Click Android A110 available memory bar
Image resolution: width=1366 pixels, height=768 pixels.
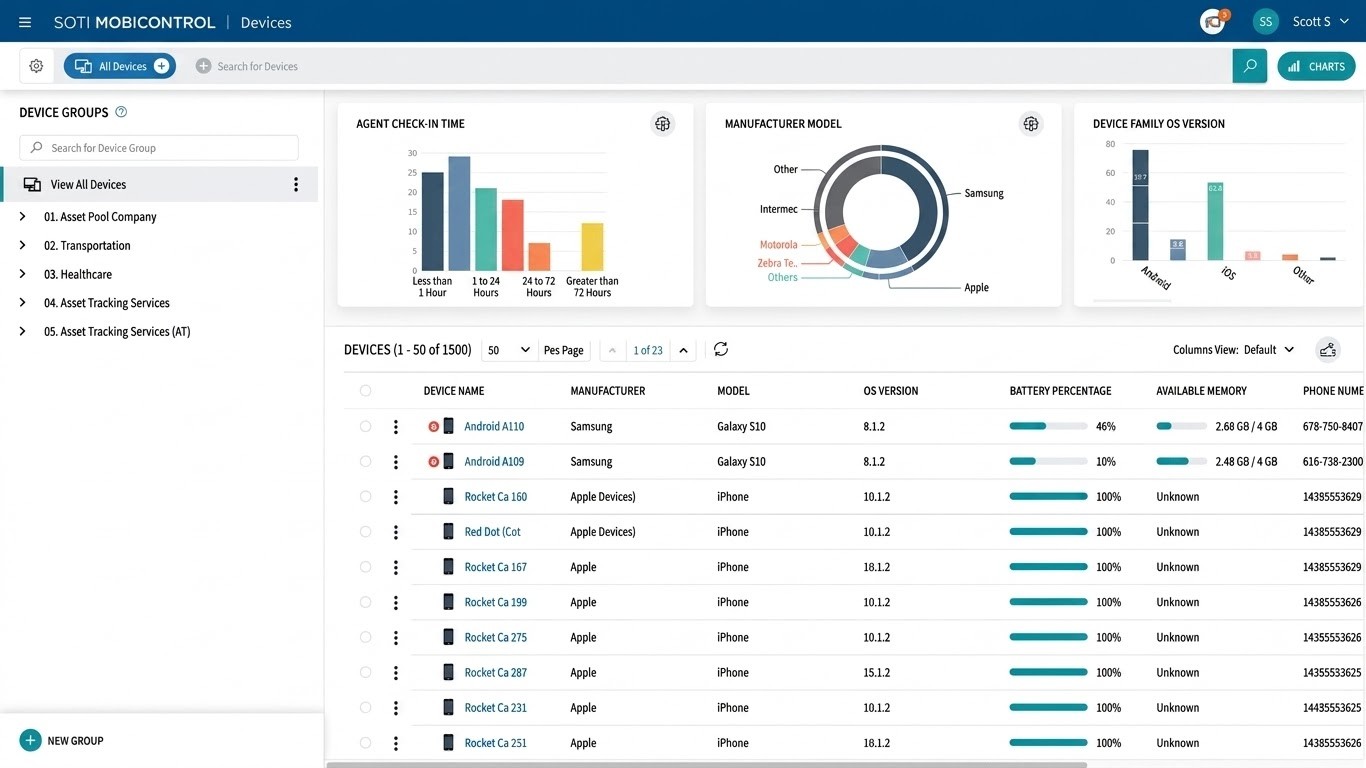click(x=1181, y=427)
